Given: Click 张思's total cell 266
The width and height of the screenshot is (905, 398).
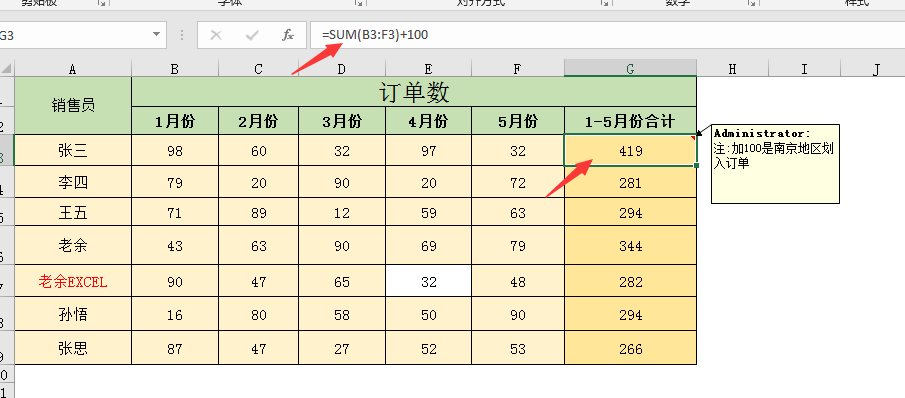Looking at the screenshot, I should pos(630,348).
